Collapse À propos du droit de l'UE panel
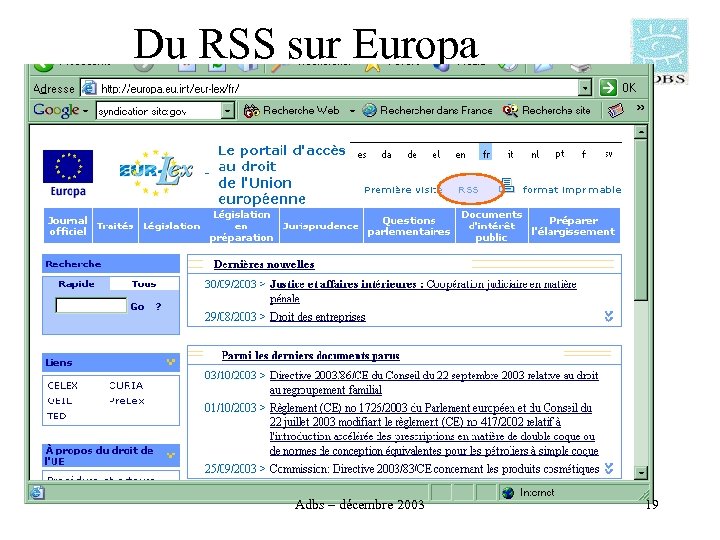 click(170, 455)
